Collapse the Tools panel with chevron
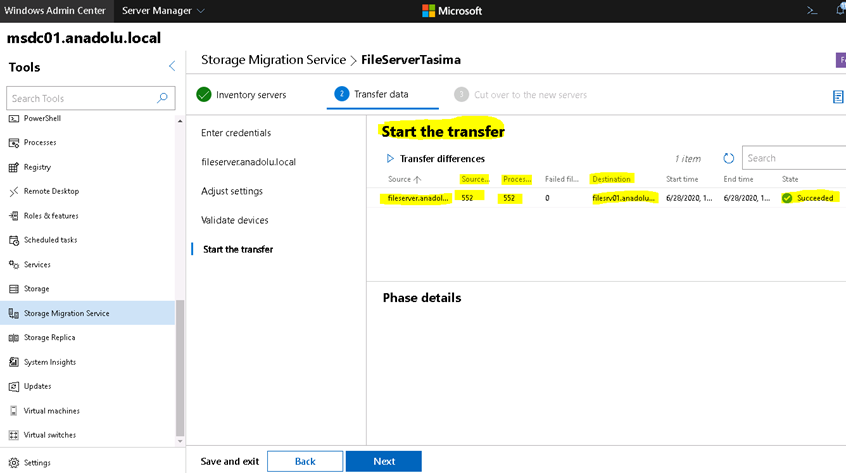The image size is (846, 473). [x=172, y=66]
